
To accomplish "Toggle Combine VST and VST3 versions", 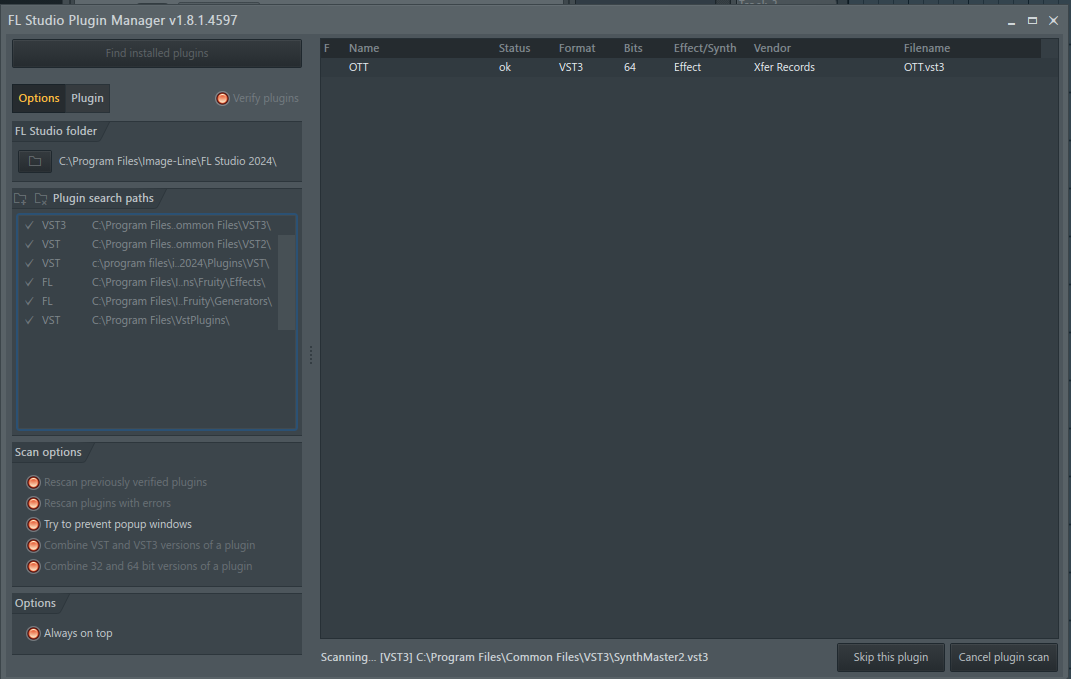I will (x=33, y=546).
